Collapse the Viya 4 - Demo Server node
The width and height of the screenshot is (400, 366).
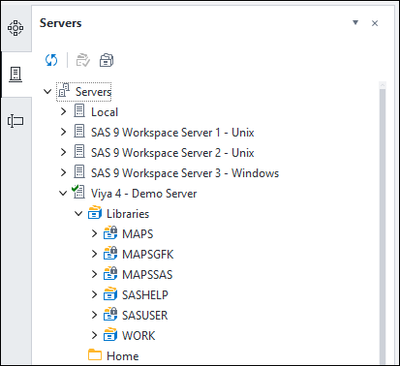[63, 193]
